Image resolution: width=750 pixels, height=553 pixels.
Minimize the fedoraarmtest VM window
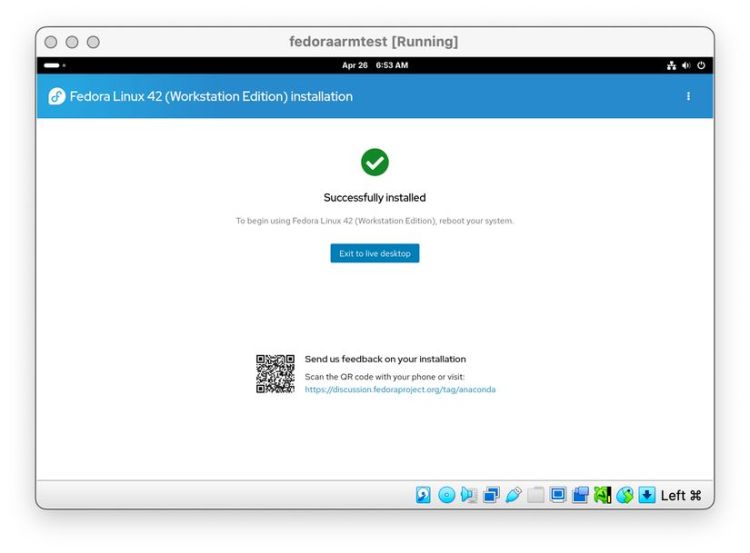(72, 42)
